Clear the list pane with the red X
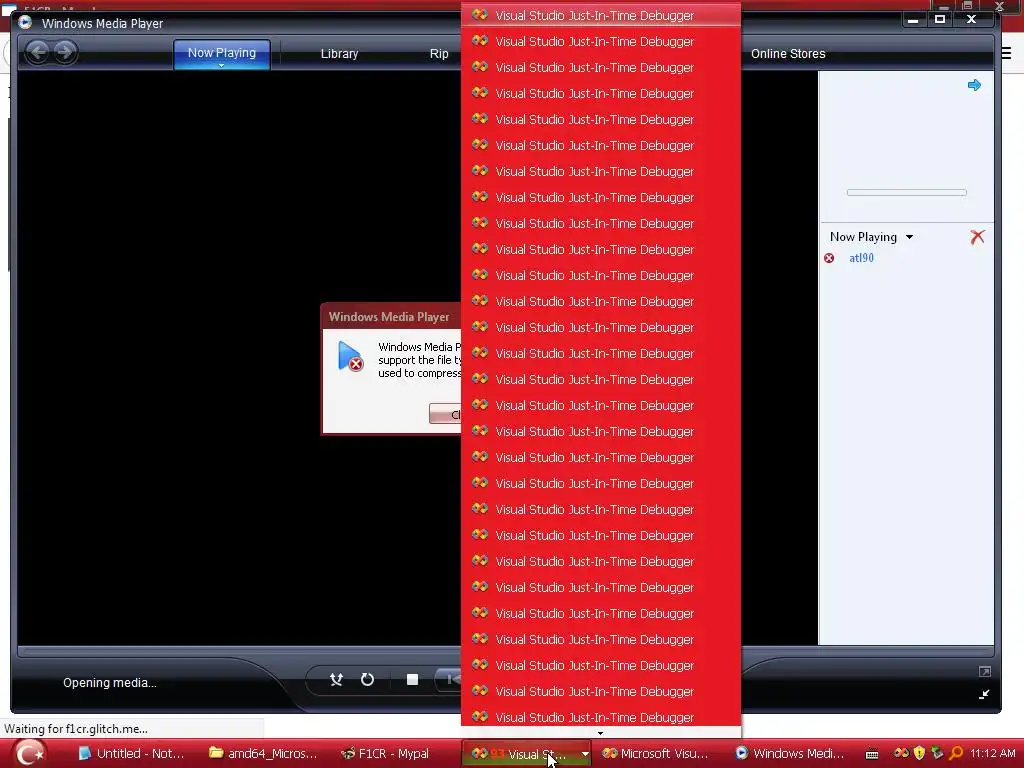 (x=977, y=237)
